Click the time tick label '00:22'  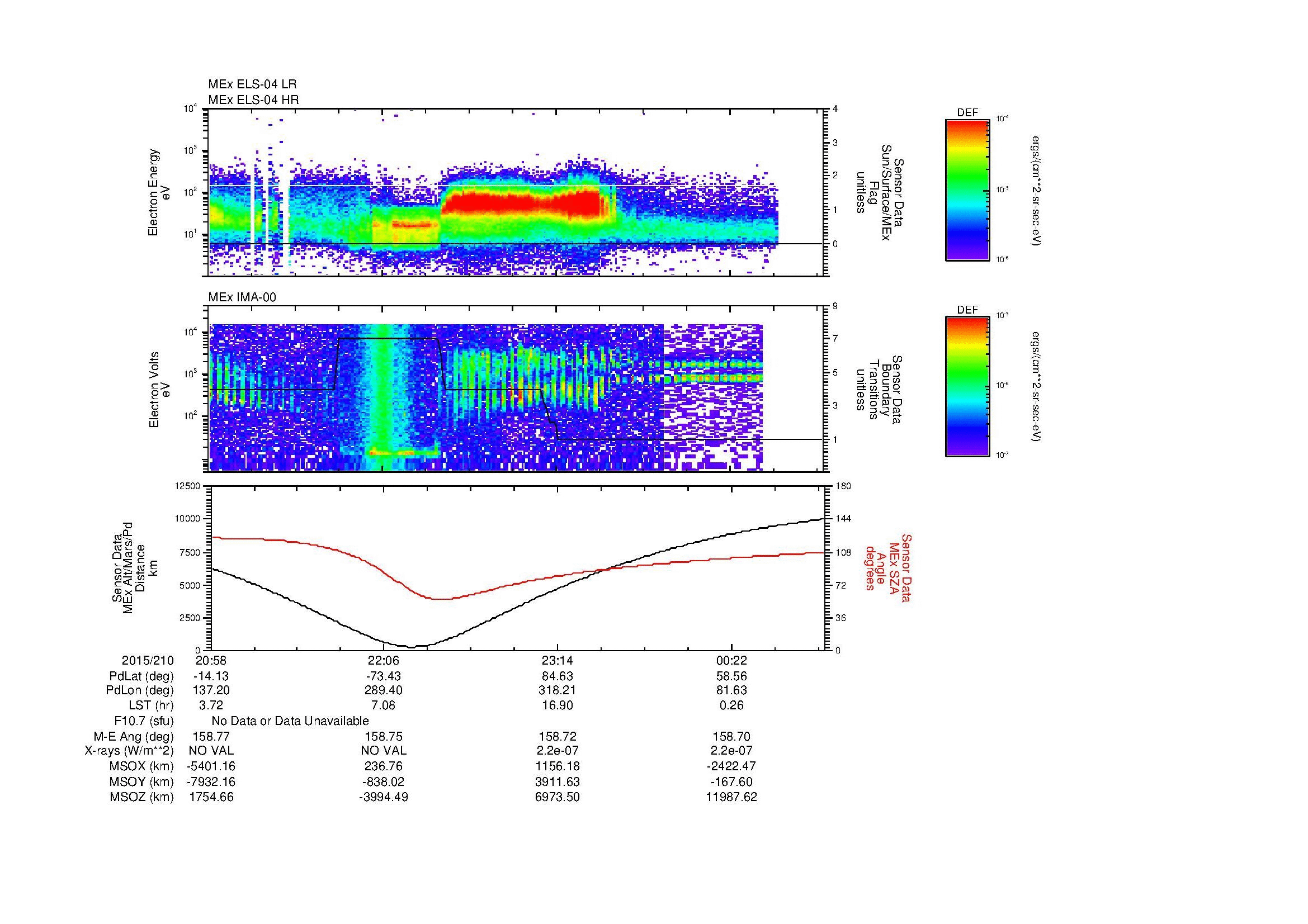click(731, 661)
